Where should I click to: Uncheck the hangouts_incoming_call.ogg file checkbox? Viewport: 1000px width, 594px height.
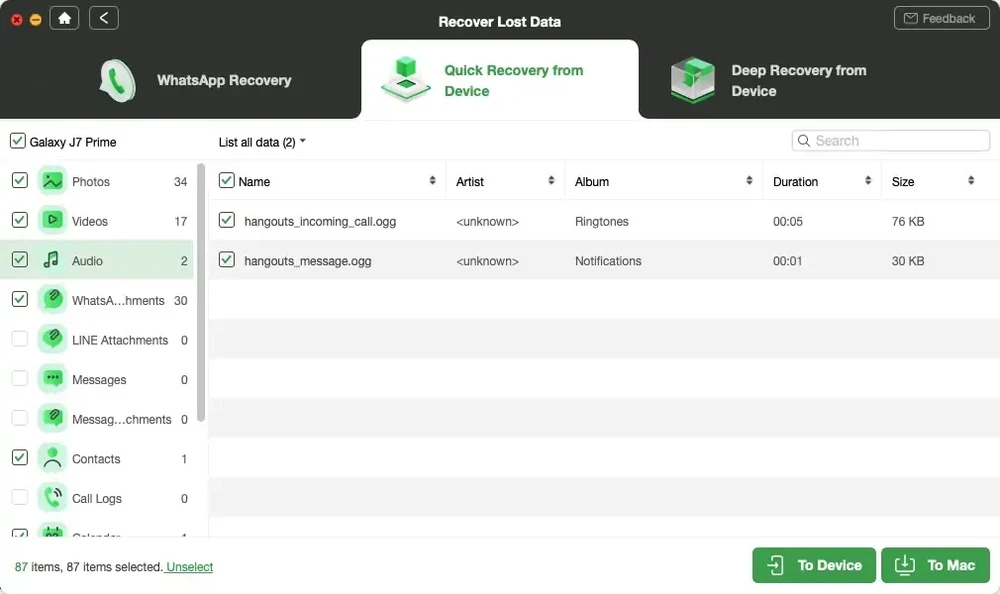click(x=227, y=221)
